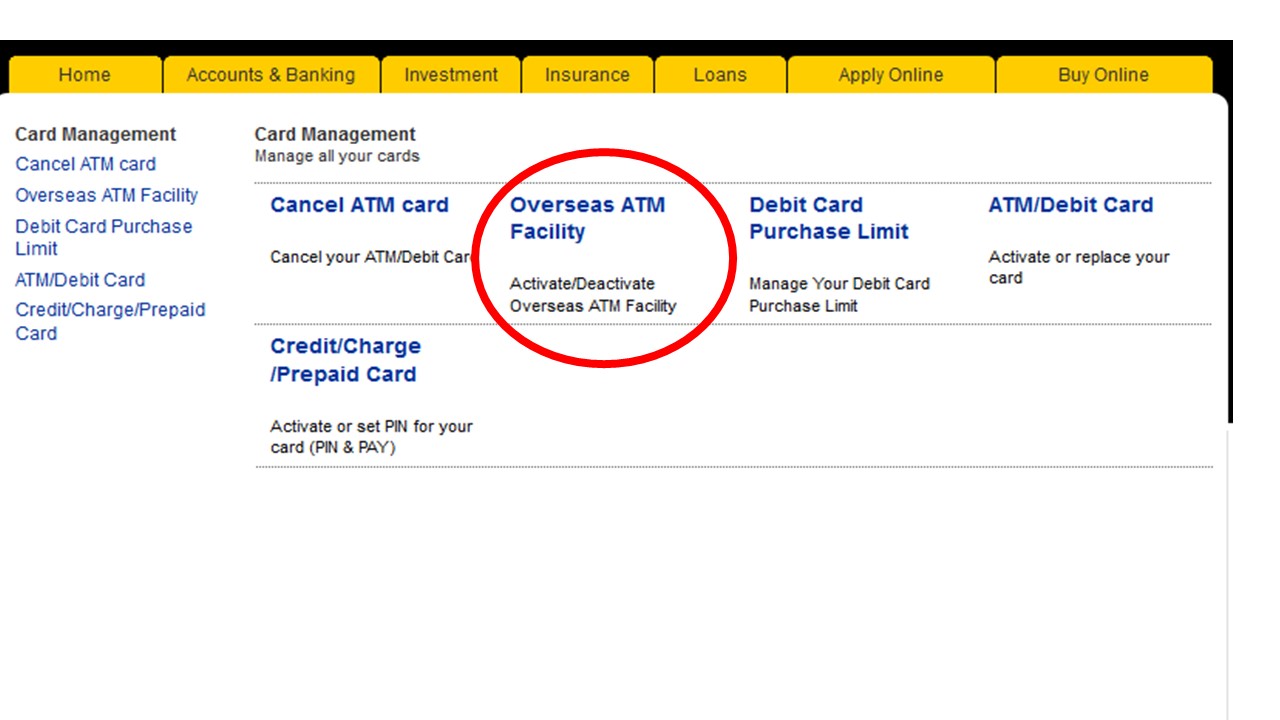The height and width of the screenshot is (720, 1280).
Task: Select the Investment tab
Action: pos(450,74)
